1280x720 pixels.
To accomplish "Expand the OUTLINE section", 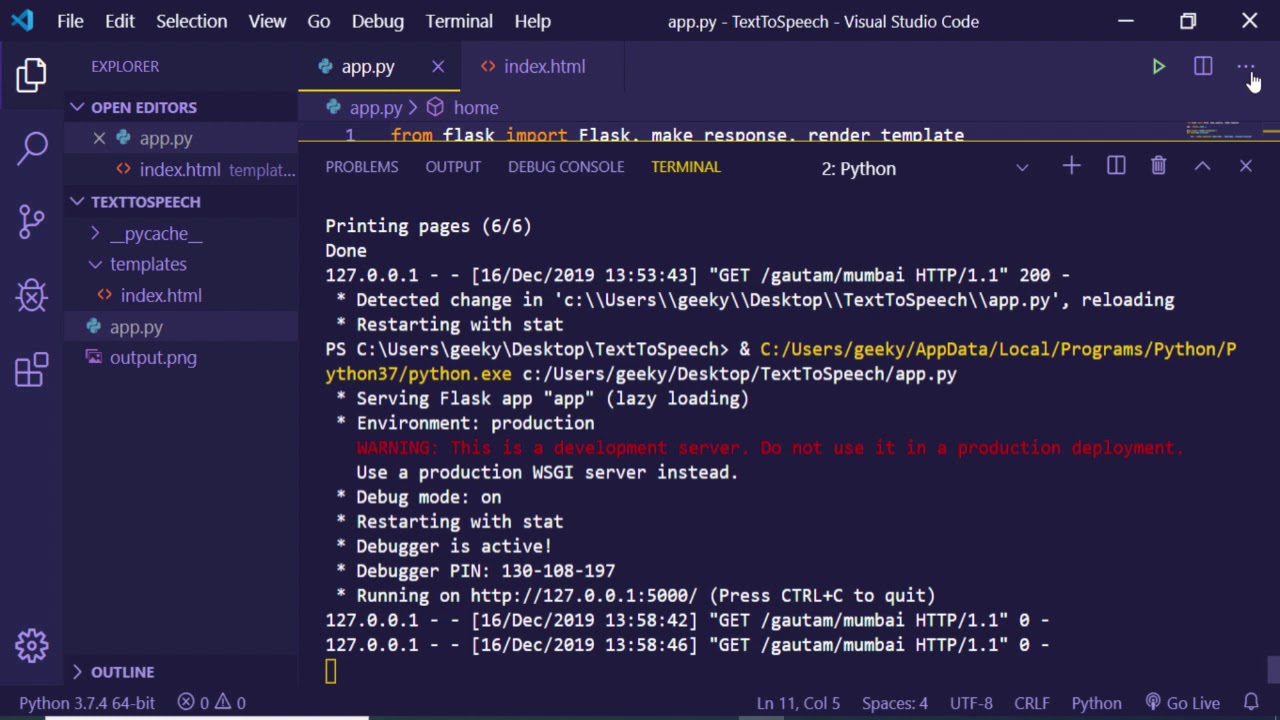I will (x=122, y=672).
